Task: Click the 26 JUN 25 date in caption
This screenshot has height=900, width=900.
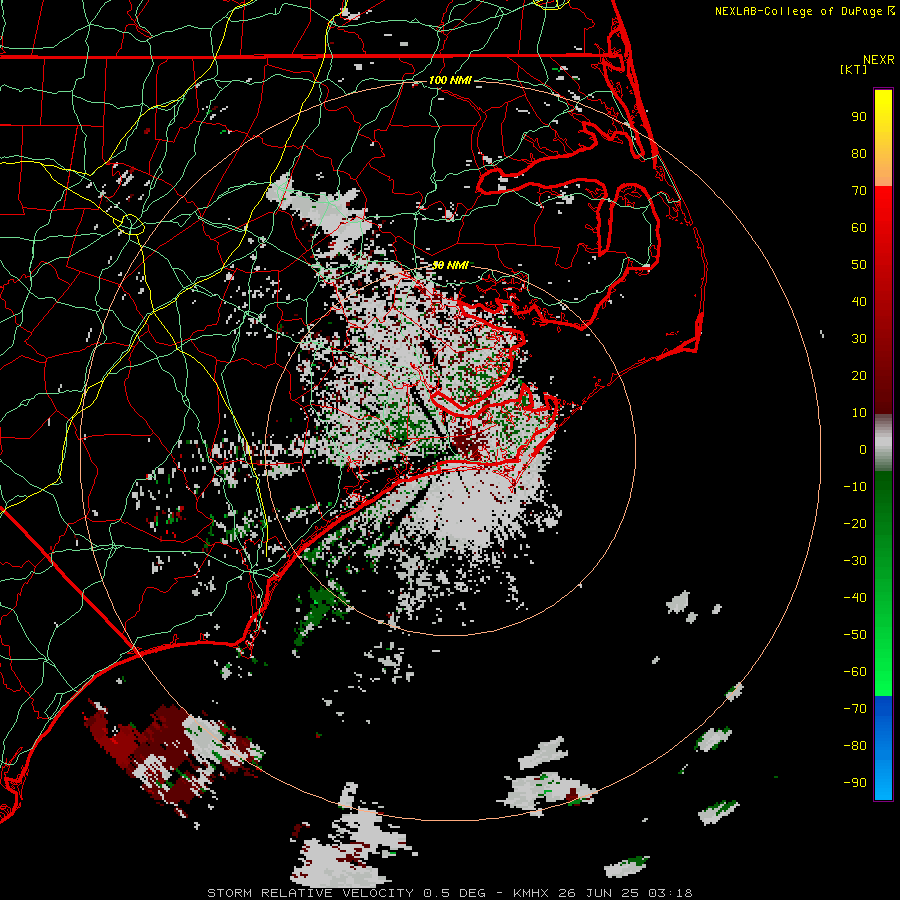Action: point(599,893)
